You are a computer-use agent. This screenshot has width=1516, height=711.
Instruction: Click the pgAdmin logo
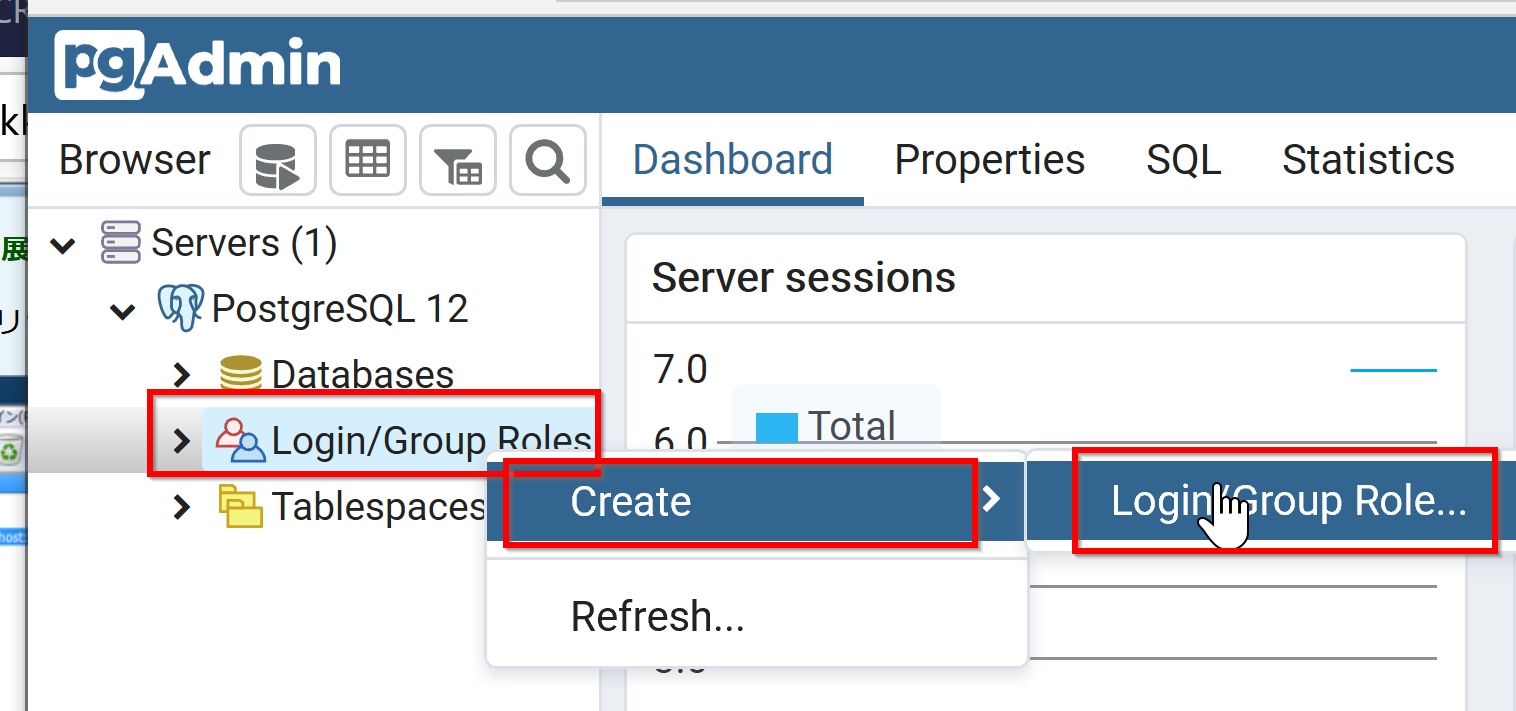(197, 66)
